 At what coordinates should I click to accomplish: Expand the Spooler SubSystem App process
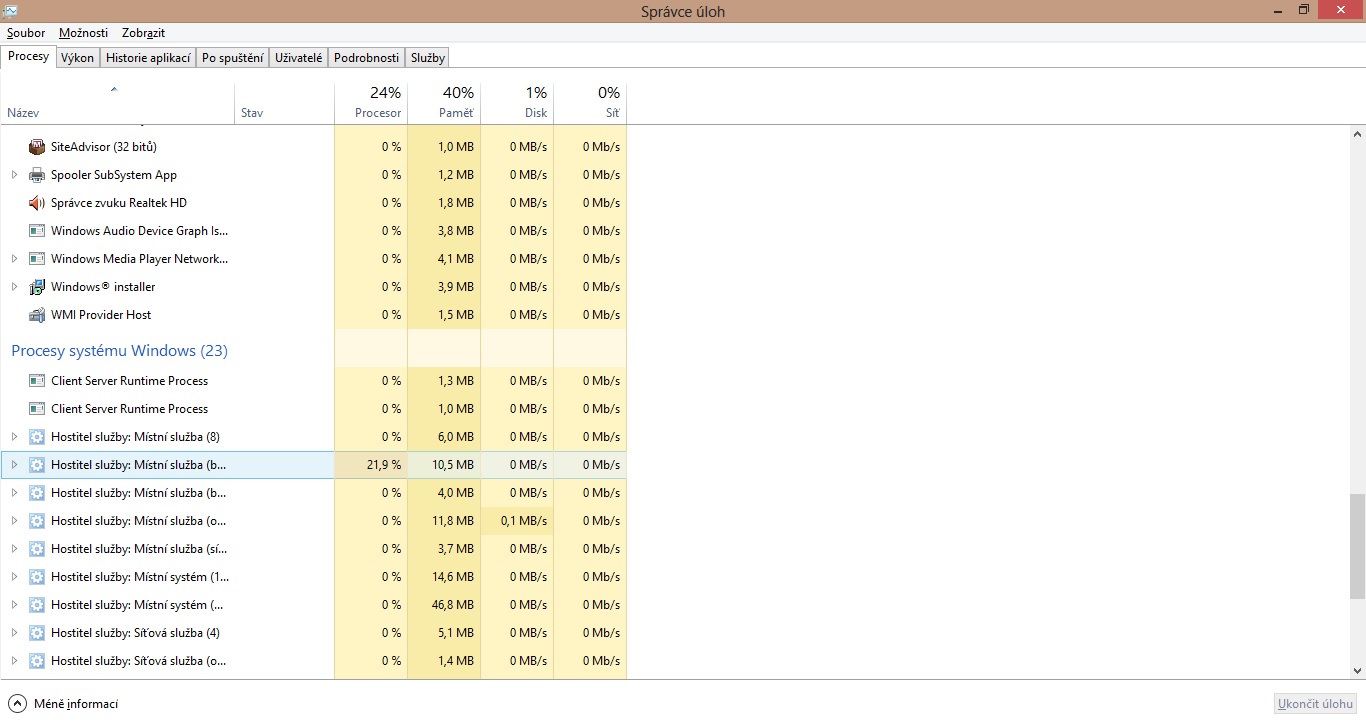tap(14, 175)
